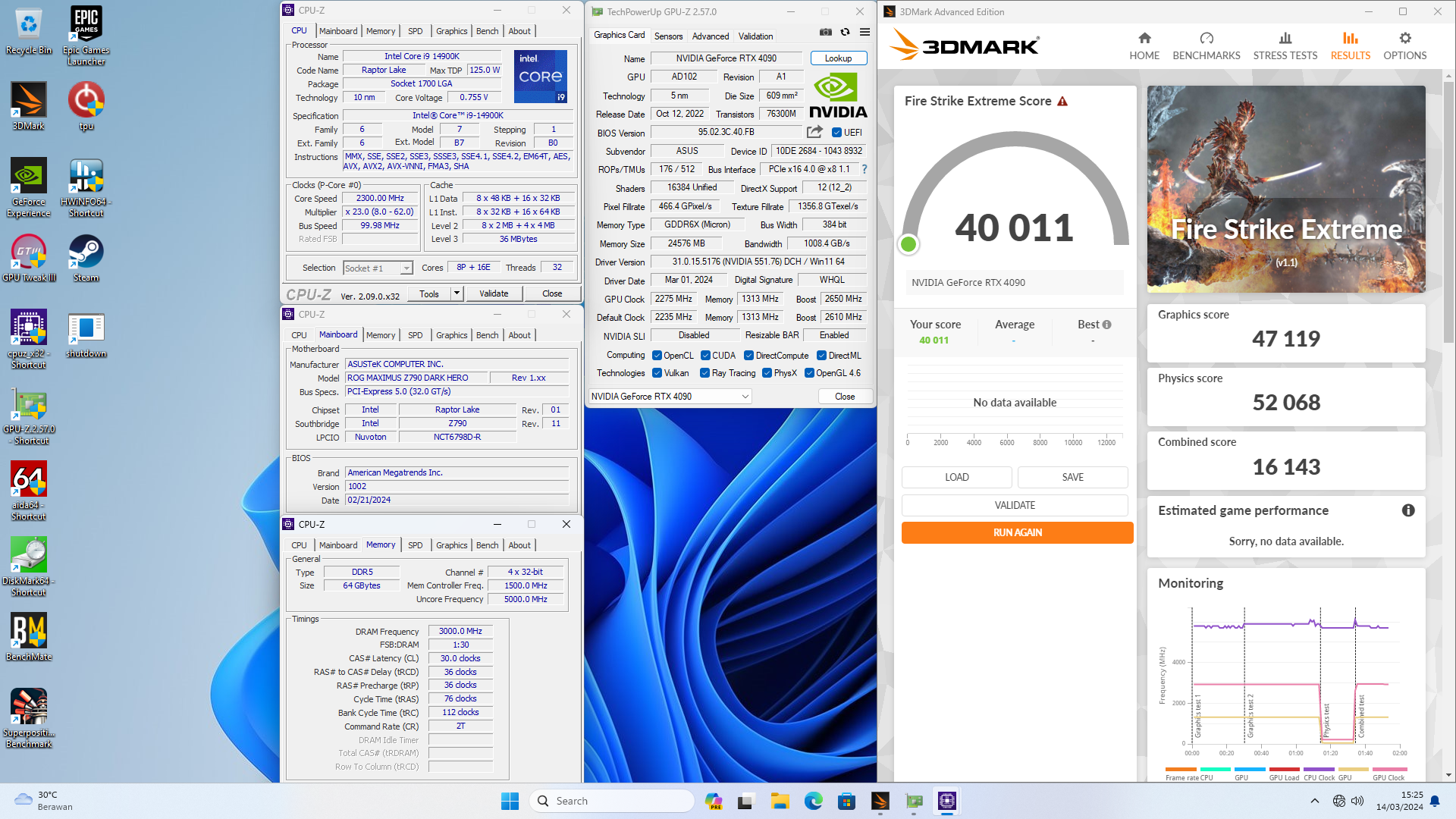The height and width of the screenshot is (819, 1456).
Task: Toggle the OpenCL checkbox
Action: pos(657,355)
